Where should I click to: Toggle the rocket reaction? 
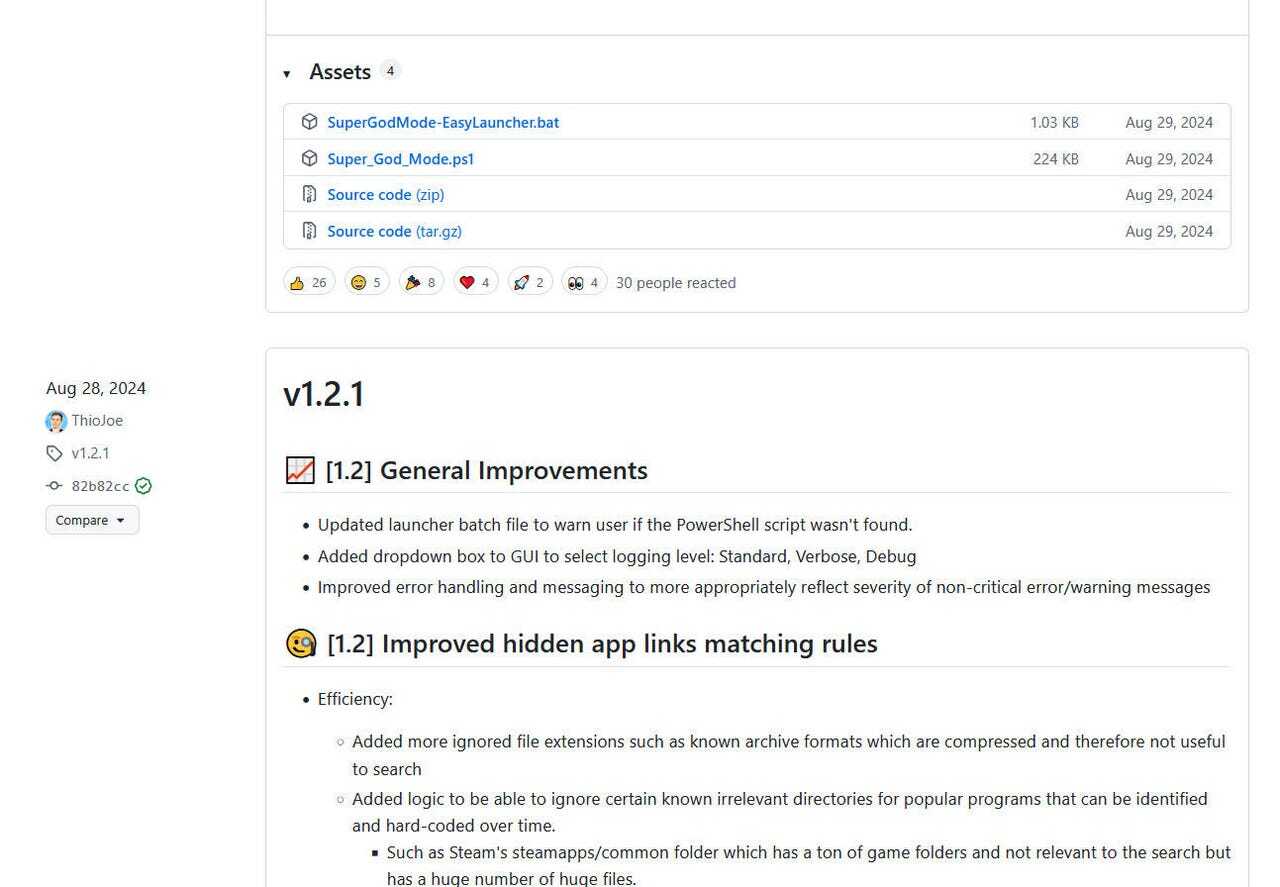(529, 283)
